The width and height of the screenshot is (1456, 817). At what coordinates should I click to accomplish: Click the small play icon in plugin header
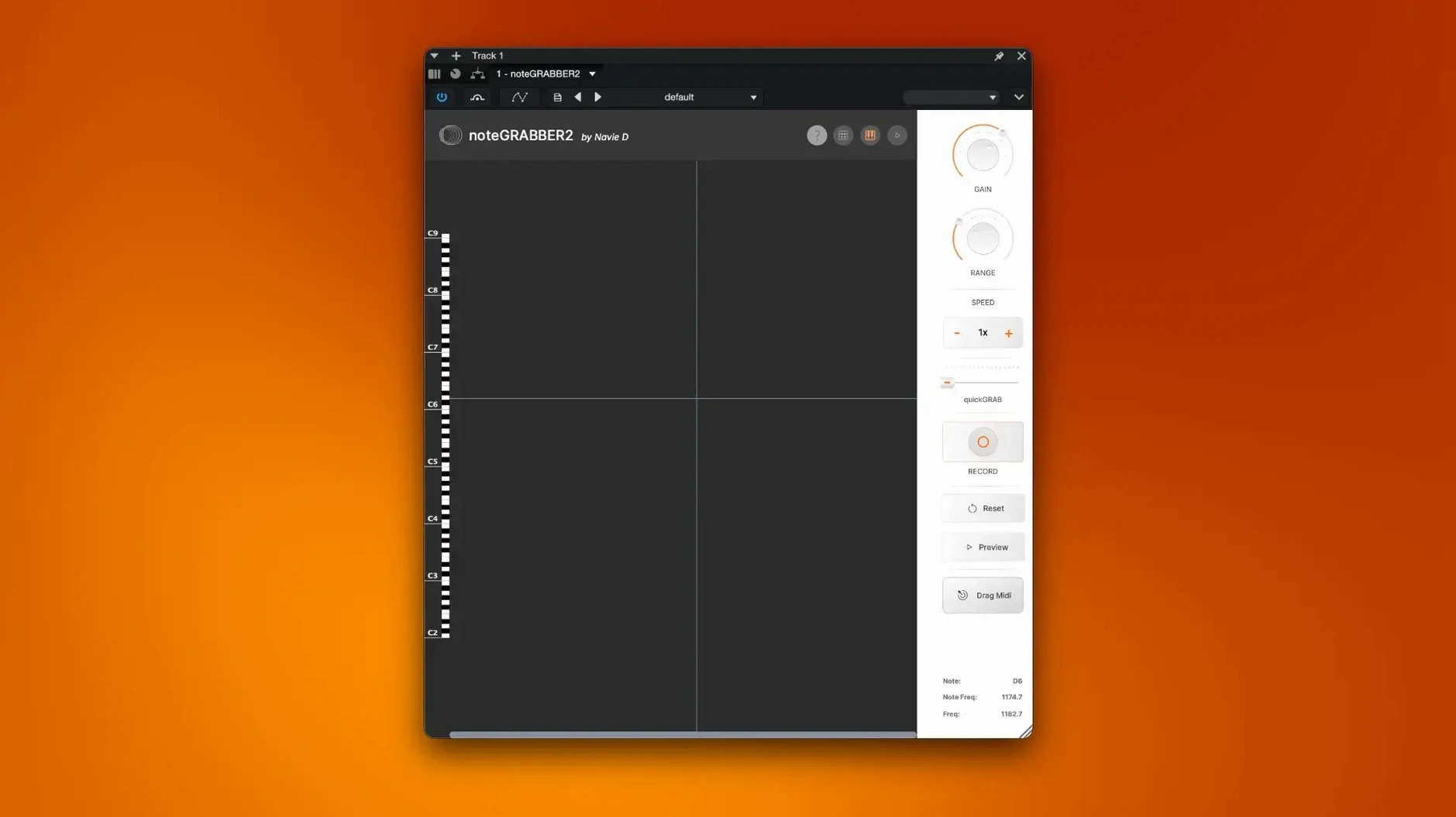(x=897, y=136)
